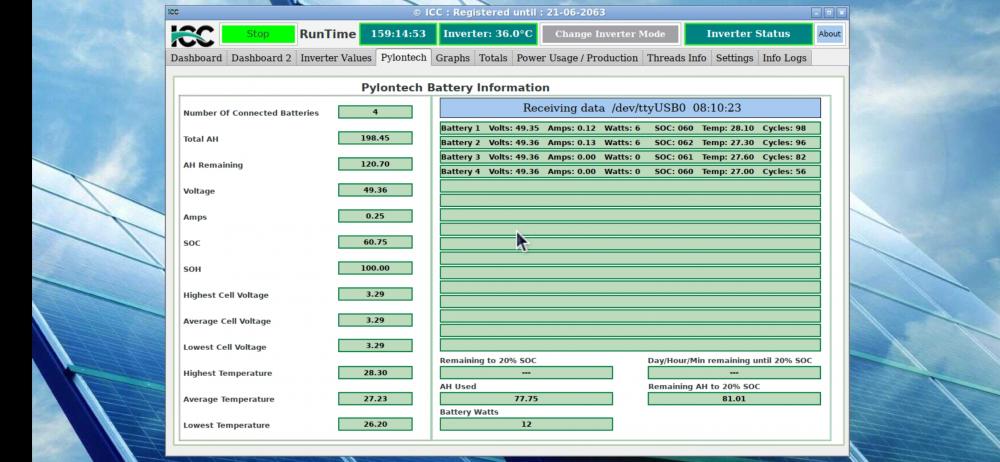Viewport: 1000px width, 462px height.
Task: Click the ICC registered-until title bar text
Action: point(509,12)
